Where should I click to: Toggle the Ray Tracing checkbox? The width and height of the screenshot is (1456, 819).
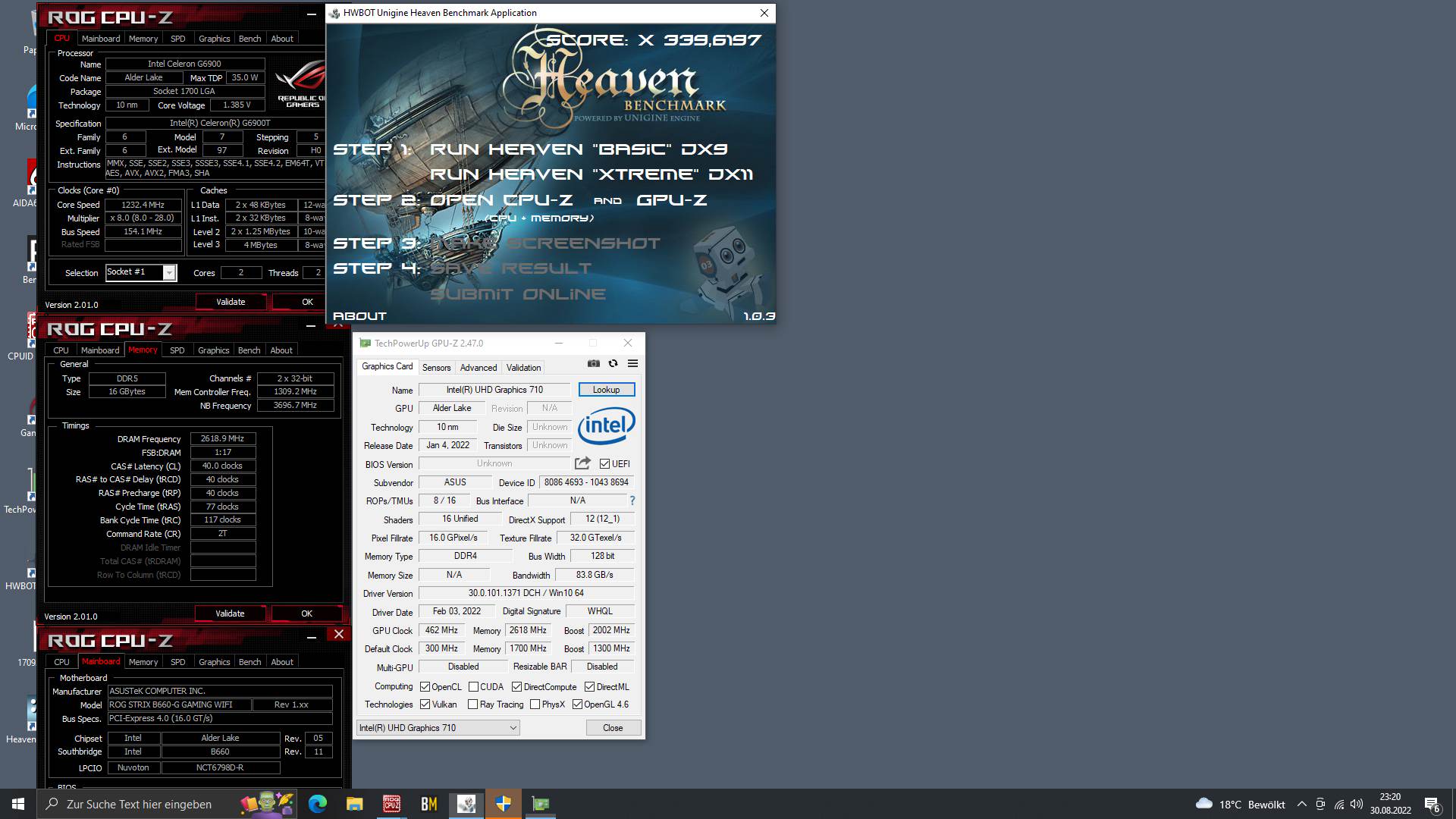[x=473, y=704]
